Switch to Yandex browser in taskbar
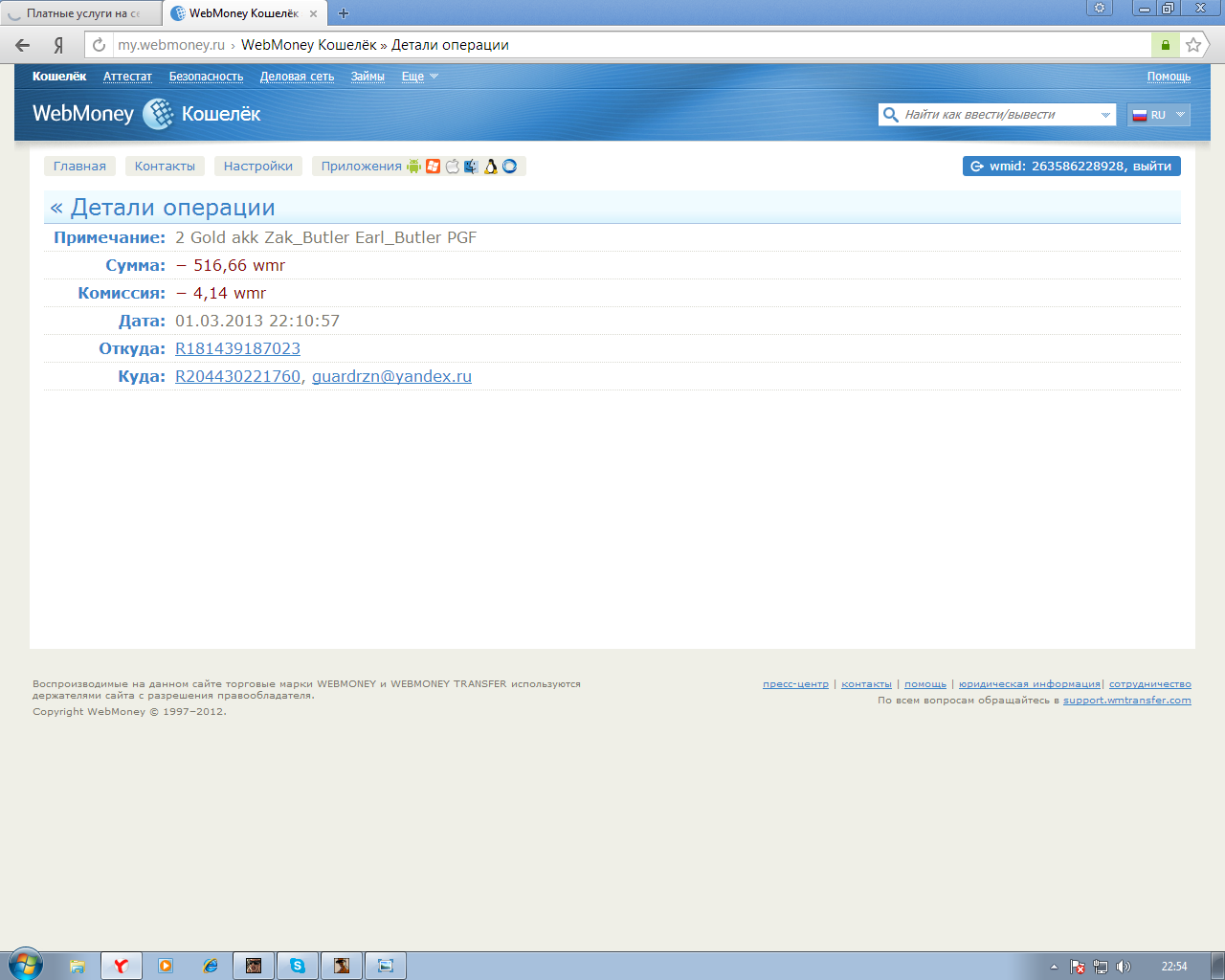Screen dimensions: 1225x980 122,966
